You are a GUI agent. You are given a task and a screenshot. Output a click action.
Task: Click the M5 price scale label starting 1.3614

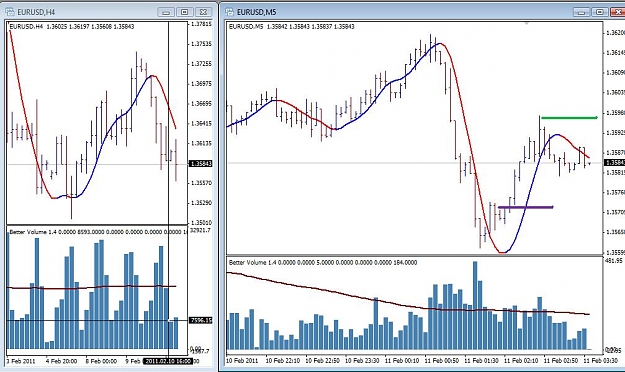click(x=615, y=53)
